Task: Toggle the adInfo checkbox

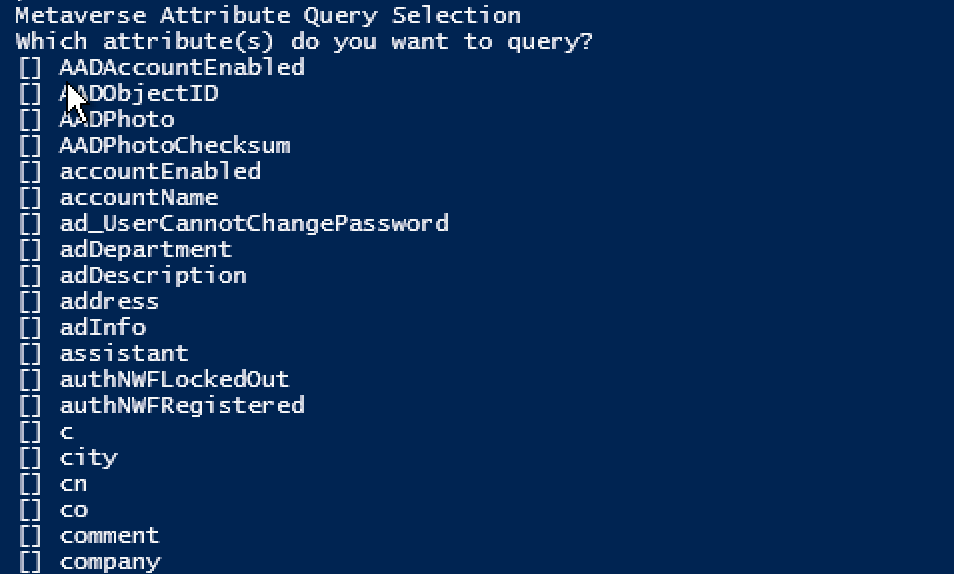Action: click(x=30, y=328)
